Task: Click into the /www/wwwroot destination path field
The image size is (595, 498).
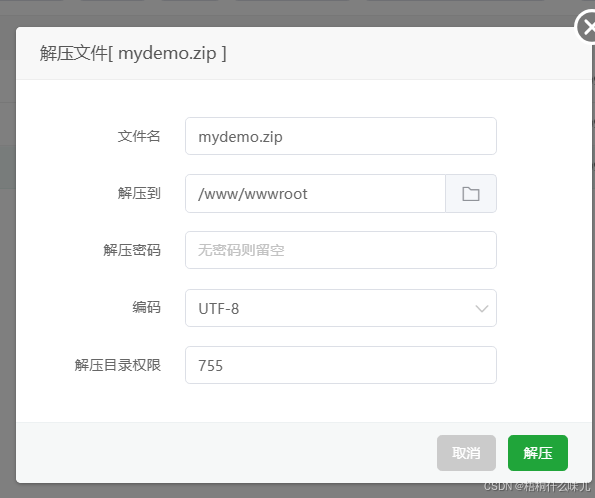Action: (x=315, y=194)
